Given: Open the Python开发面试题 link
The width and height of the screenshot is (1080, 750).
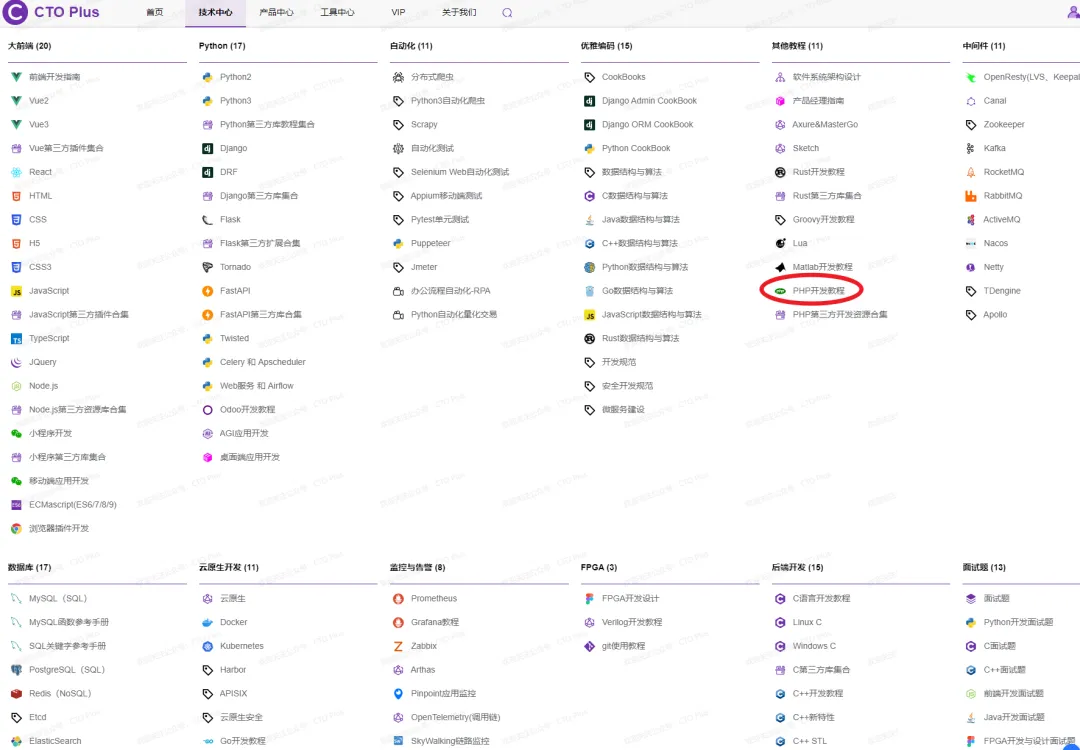Looking at the screenshot, I should tap(1018, 622).
